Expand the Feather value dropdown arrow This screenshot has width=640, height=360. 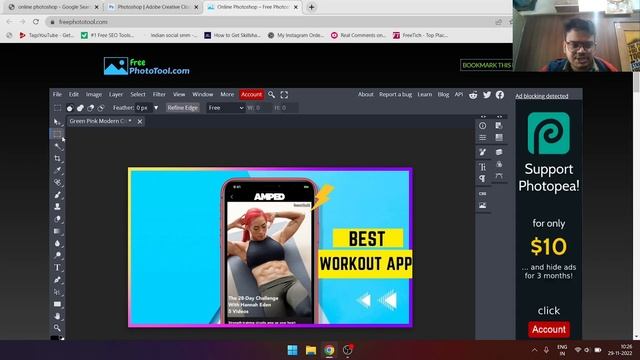[x=156, y=108]
